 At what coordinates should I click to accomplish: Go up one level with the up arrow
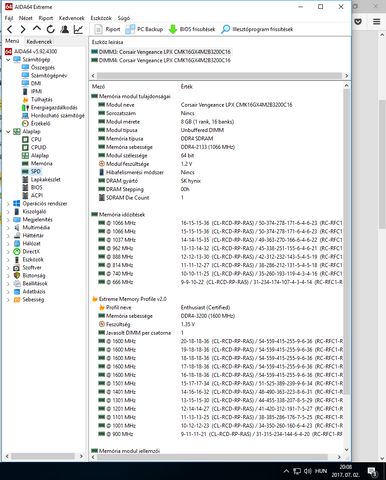pos(37,29)
